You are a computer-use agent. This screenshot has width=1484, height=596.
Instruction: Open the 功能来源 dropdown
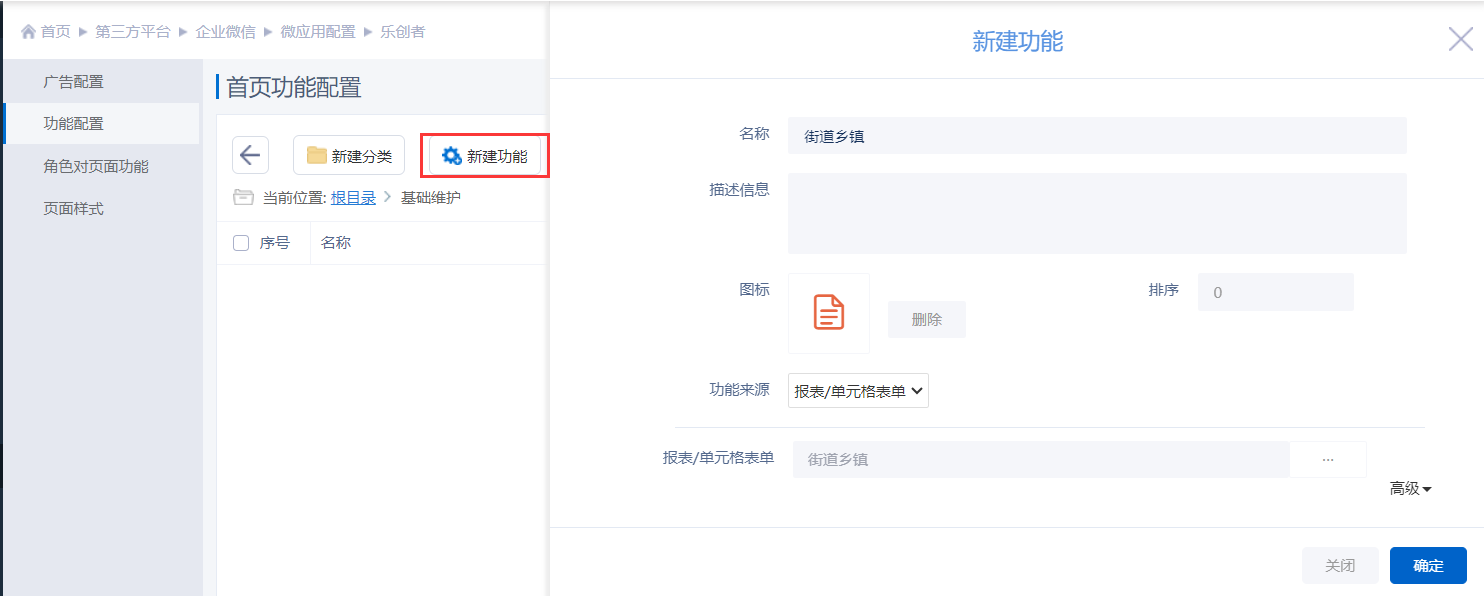point(858,391)
